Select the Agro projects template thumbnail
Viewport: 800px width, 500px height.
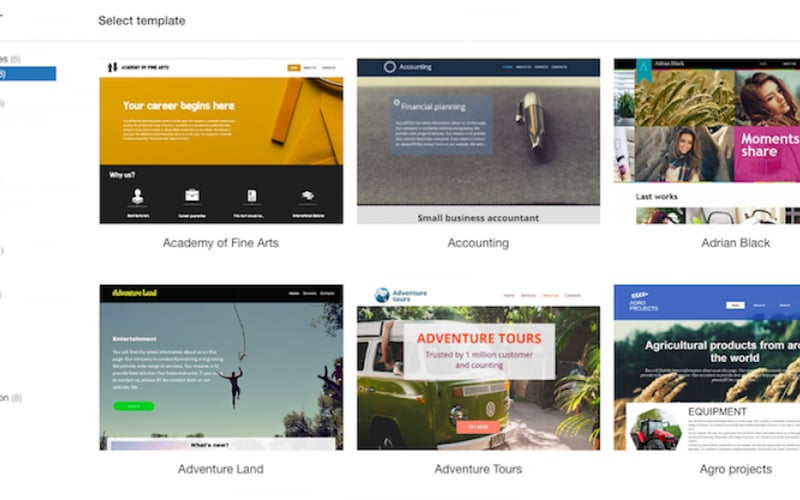click(x=707, y=367)
